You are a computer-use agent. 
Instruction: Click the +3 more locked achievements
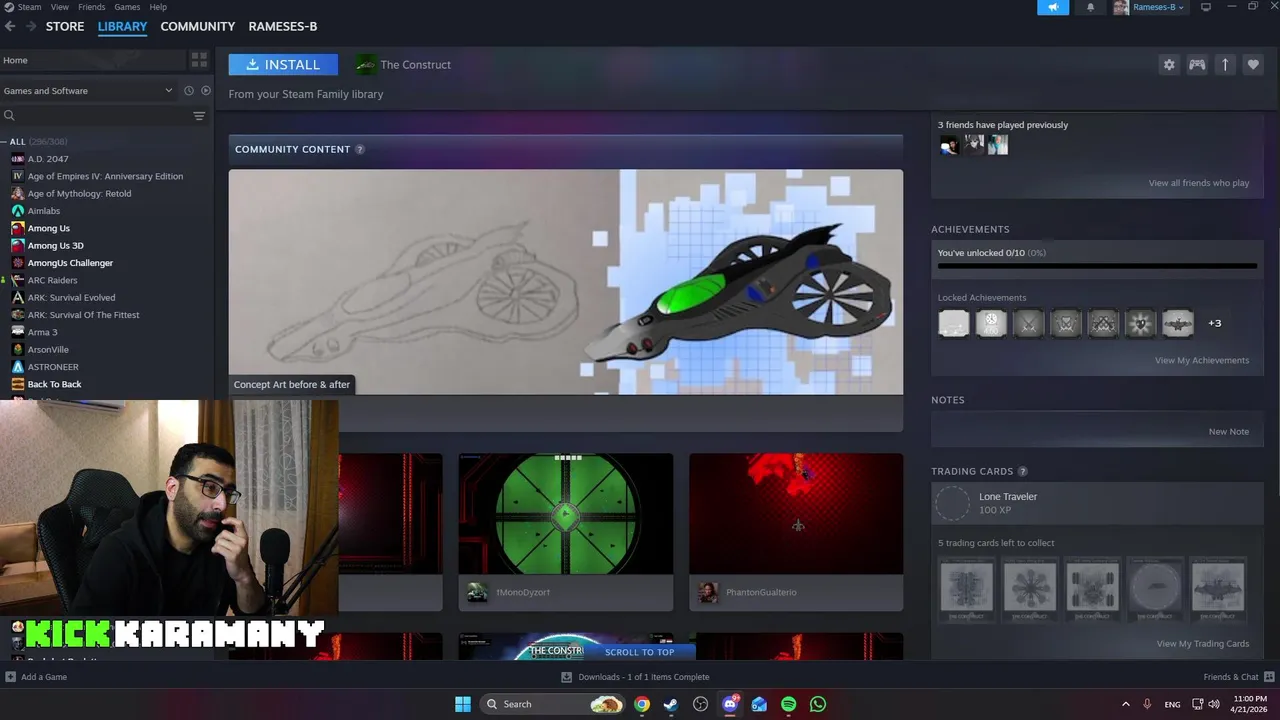click(1214, 323)
